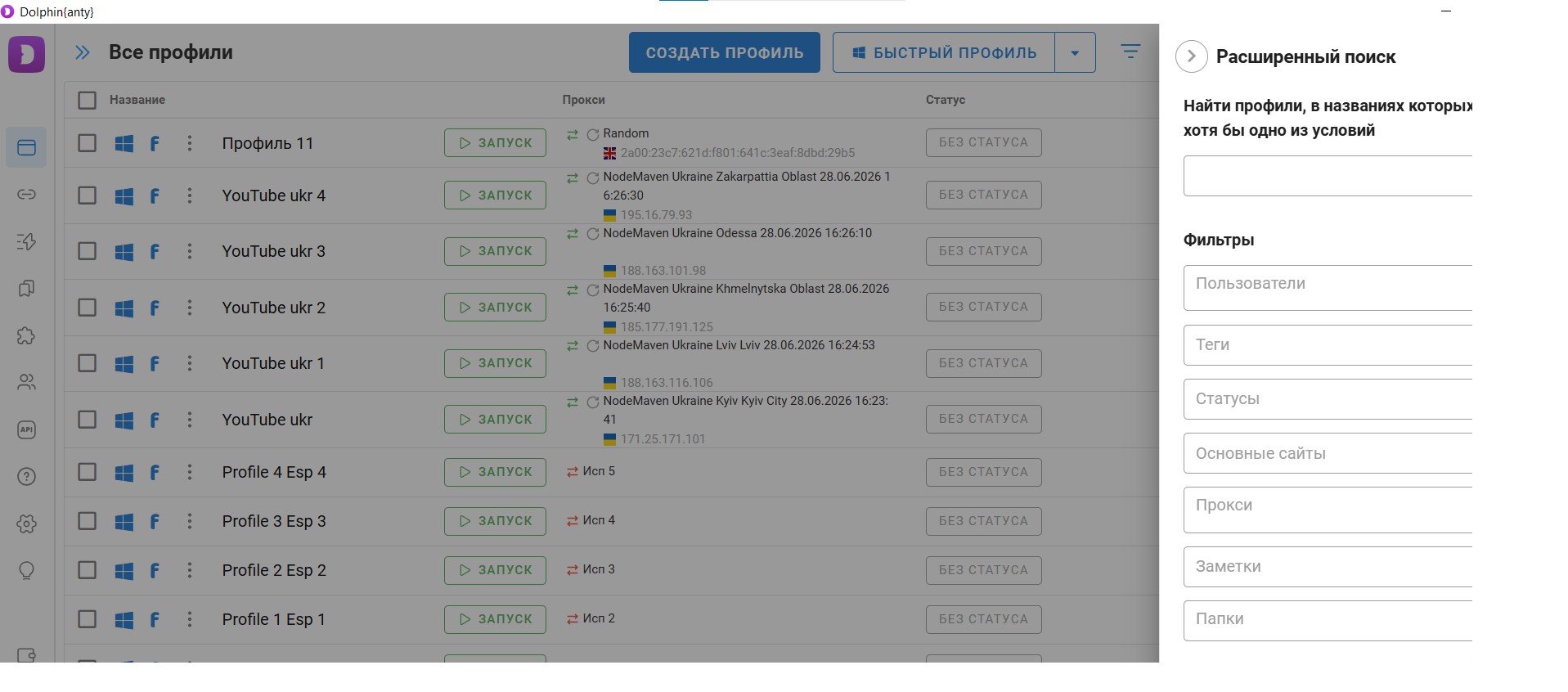1568x692 pixels.
Task: Click БЫСТРЫЙ ПРОФИЛЬ button
Action: point(944,52)
